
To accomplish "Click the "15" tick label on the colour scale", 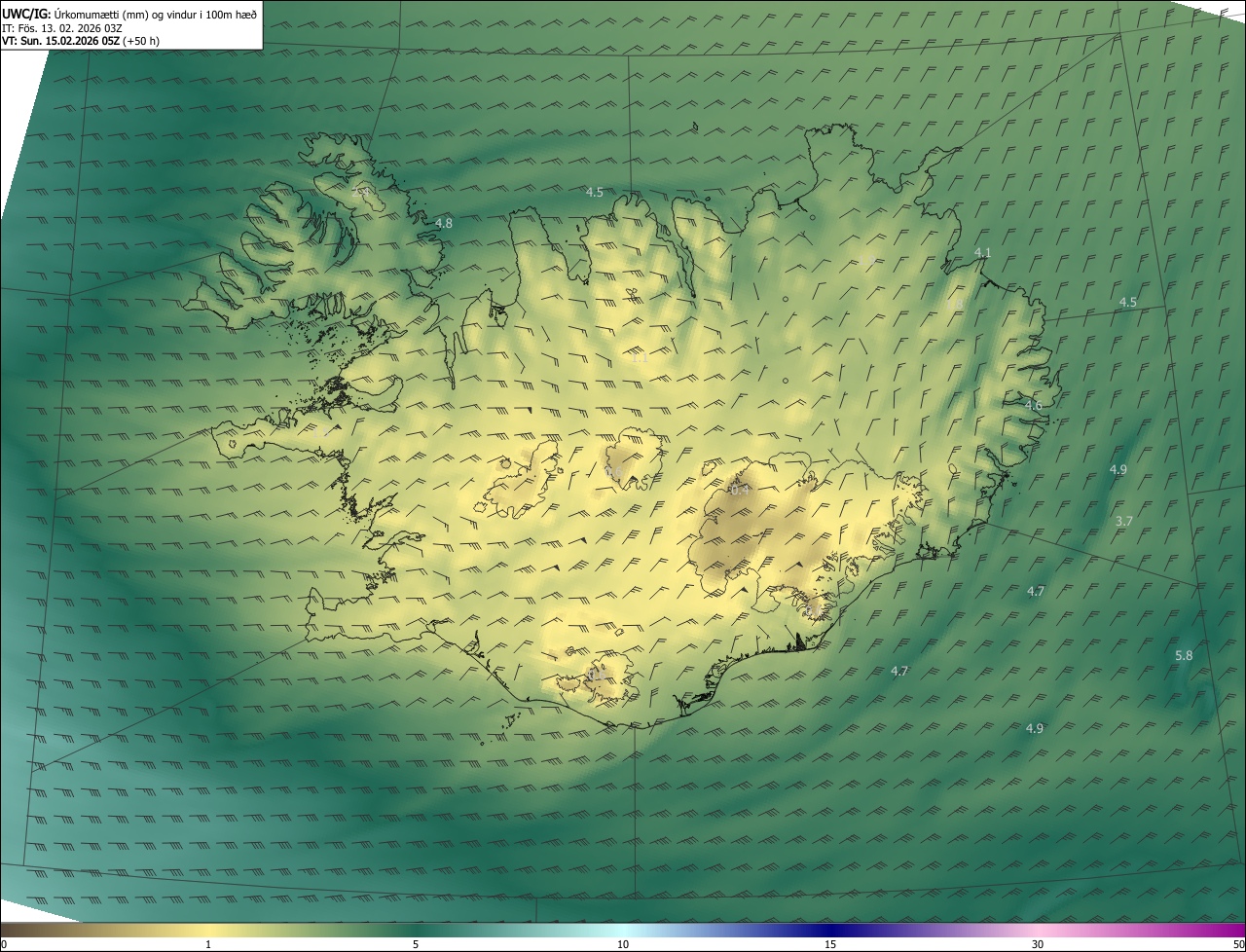I will (x=830, y=944).
